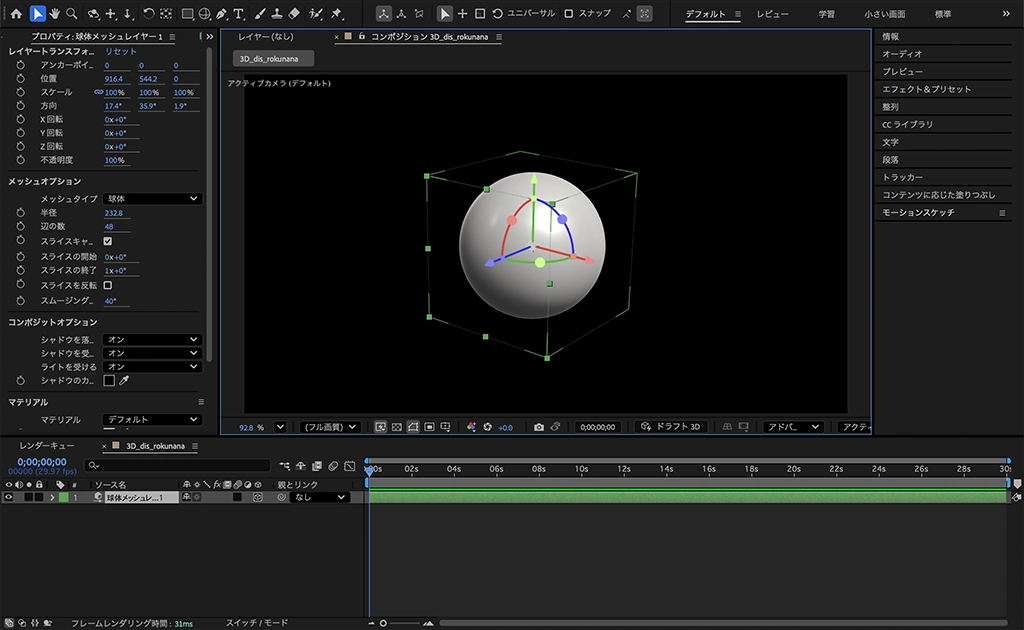This screenshot has width=1024, height=630.
Task: Switch to the レンダーキュー tab
Action: 47,446
